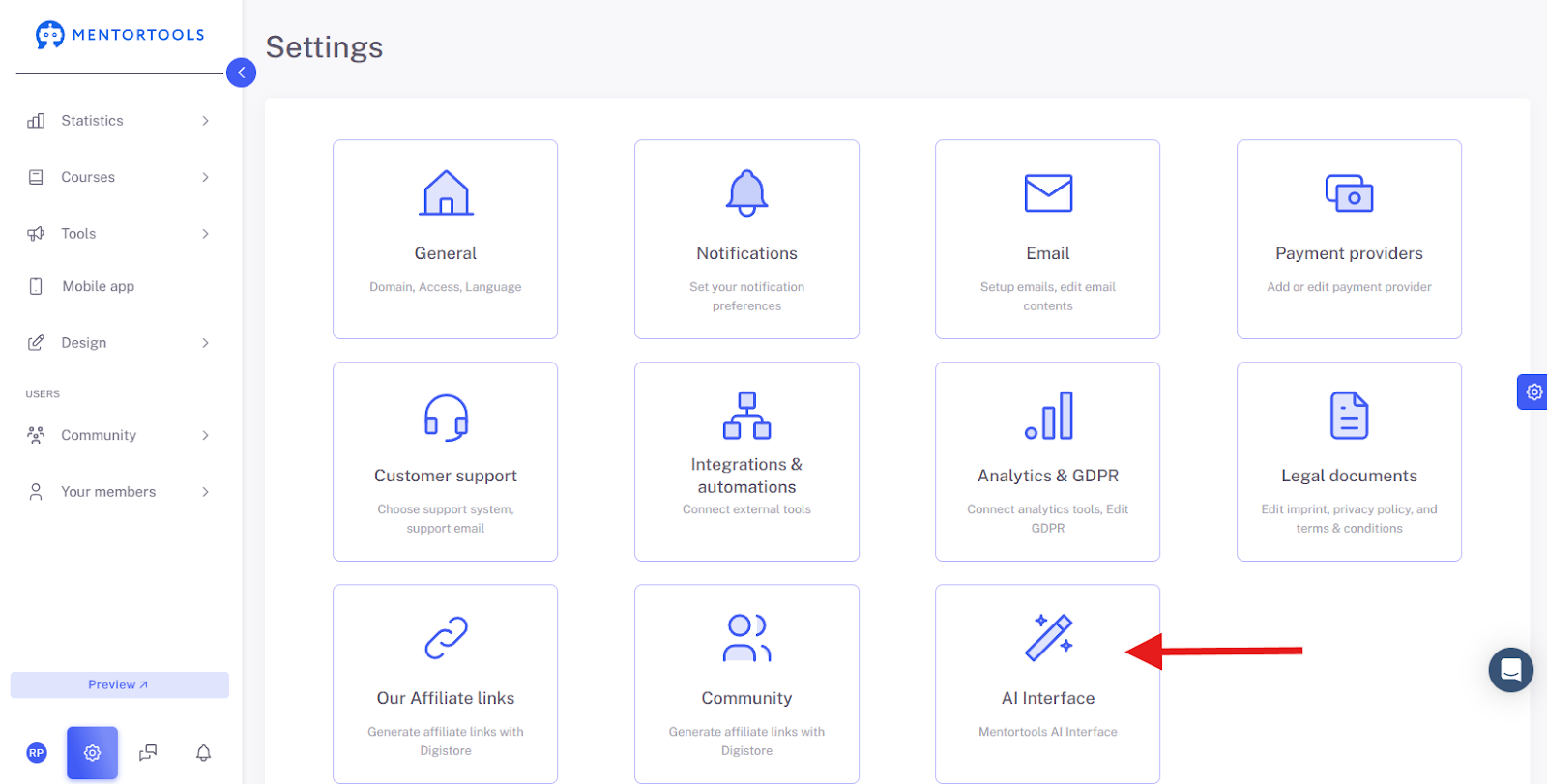This screenshot has height=784, width=1547.
Task: Click the Mentortools logo
Action: 120,35
